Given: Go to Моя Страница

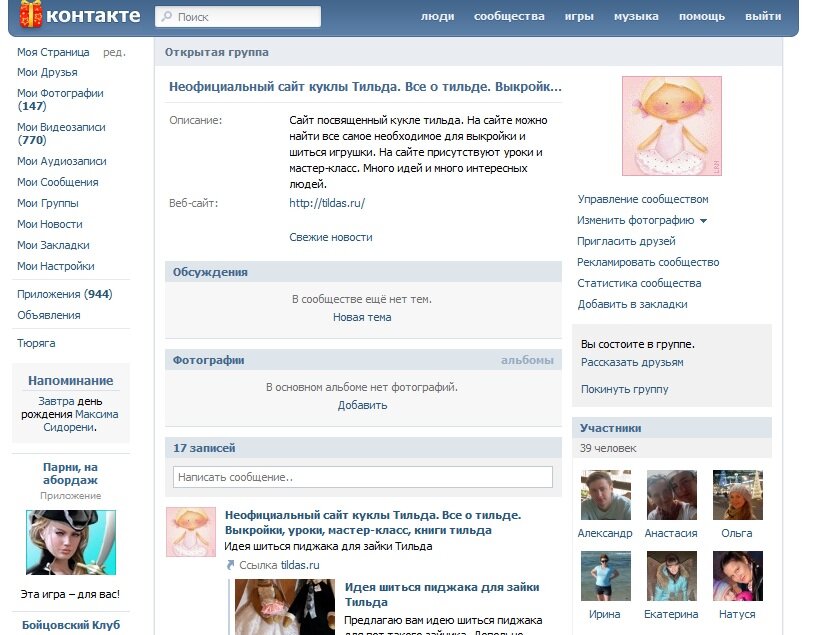Looking at the screenshot, I should (x=53, y=52).
